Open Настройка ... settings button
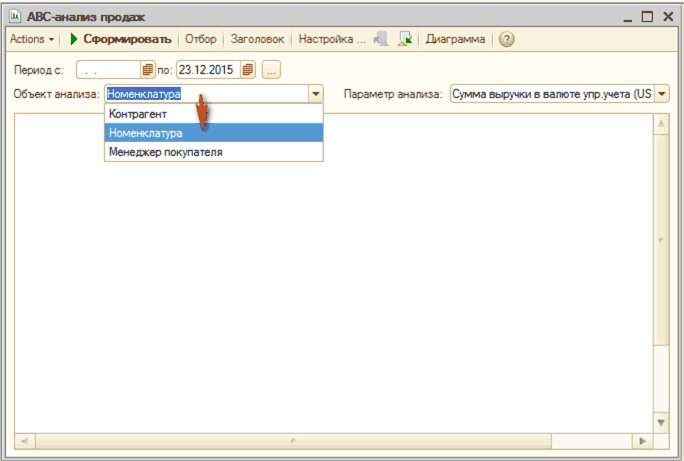Image resolution: width=684 pixels, height=461 pixels. coord(332,40)
